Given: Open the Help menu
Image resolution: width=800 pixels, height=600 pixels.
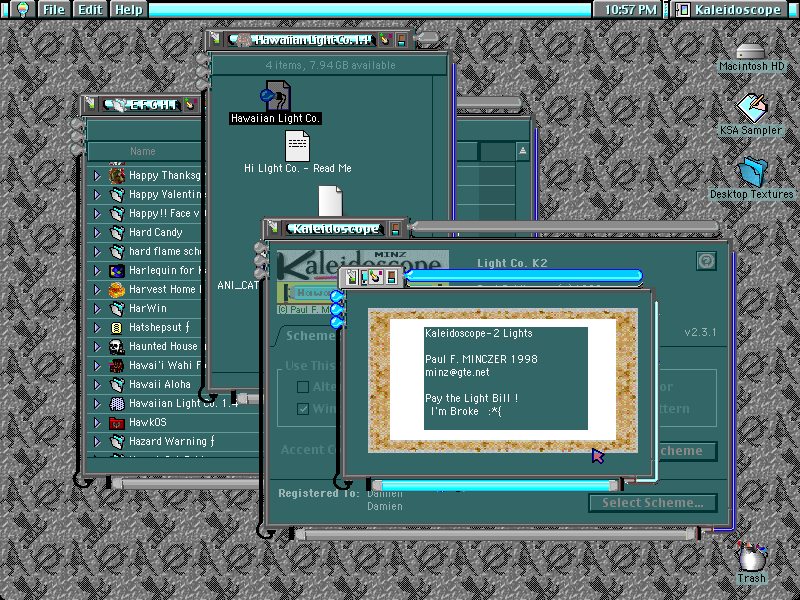Looking at the screenshot, I should [x=129, y=9].
